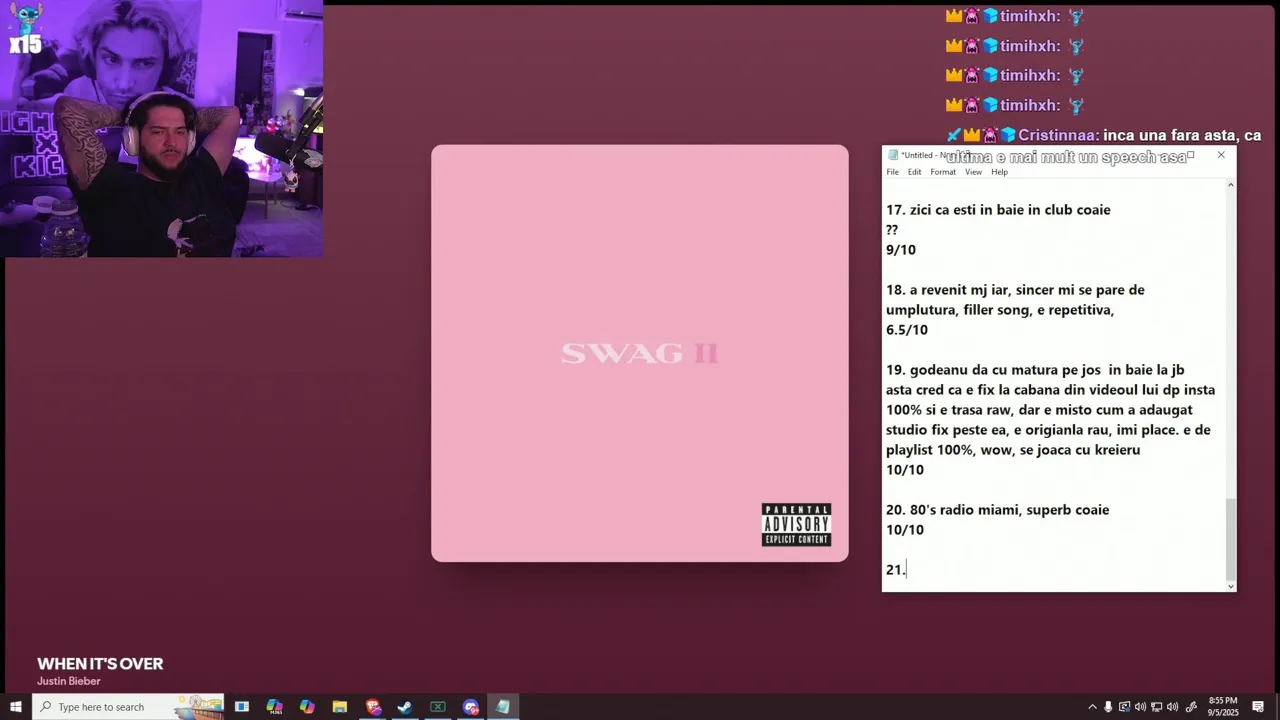Click the song title WHEN IT'S OVER

(x=100, y=664)
